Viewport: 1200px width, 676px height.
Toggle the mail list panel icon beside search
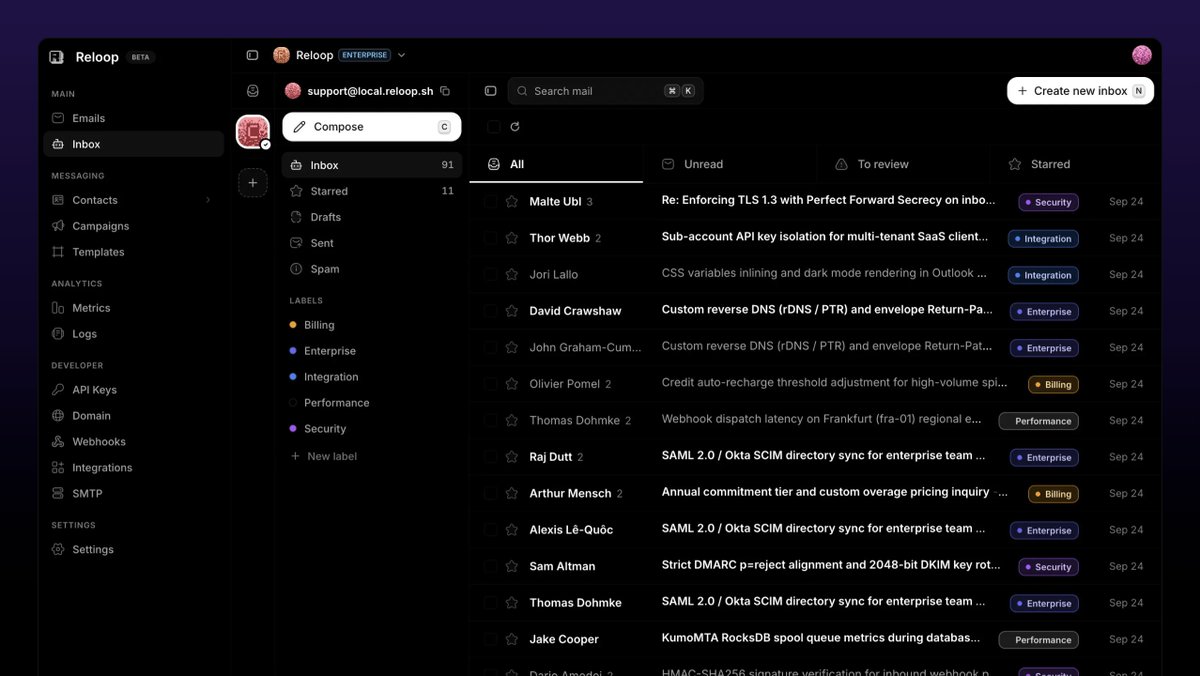(490, 91)
